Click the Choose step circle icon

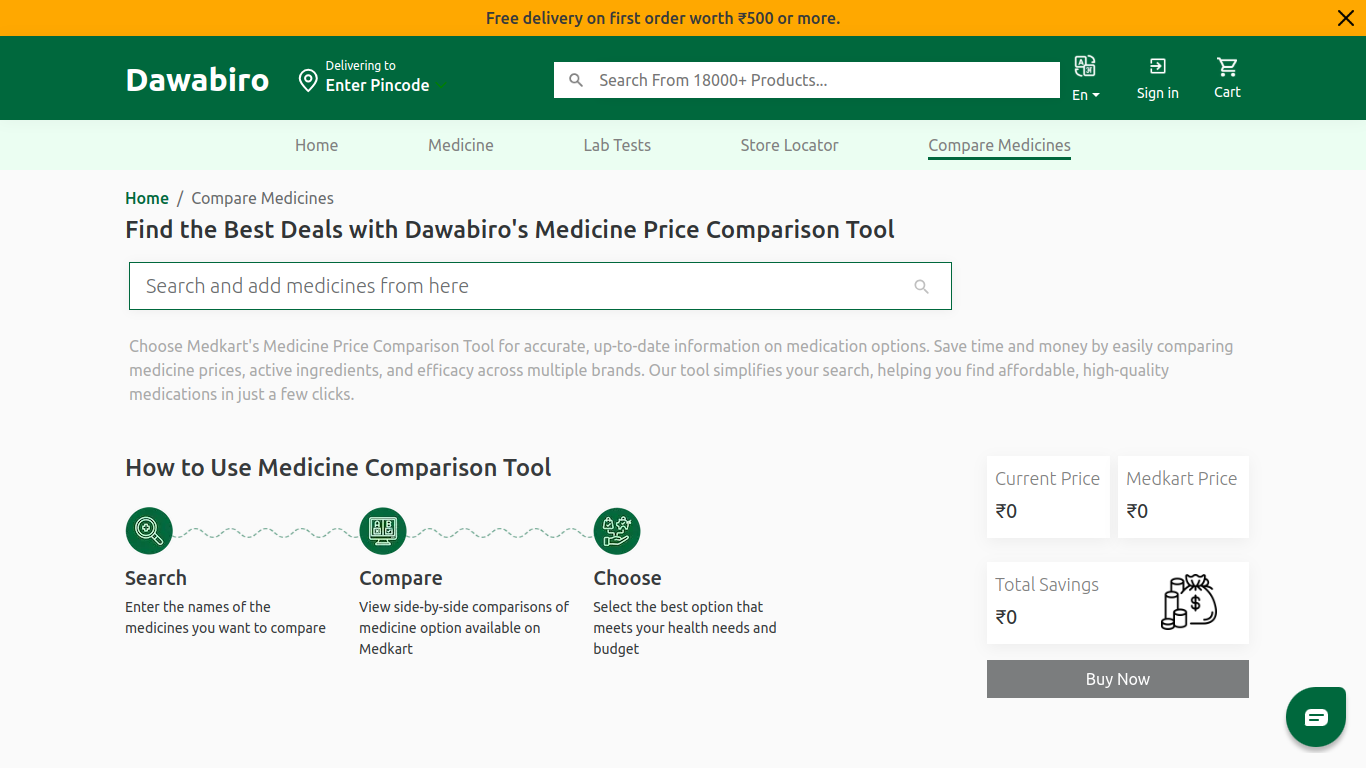[617, 530]
